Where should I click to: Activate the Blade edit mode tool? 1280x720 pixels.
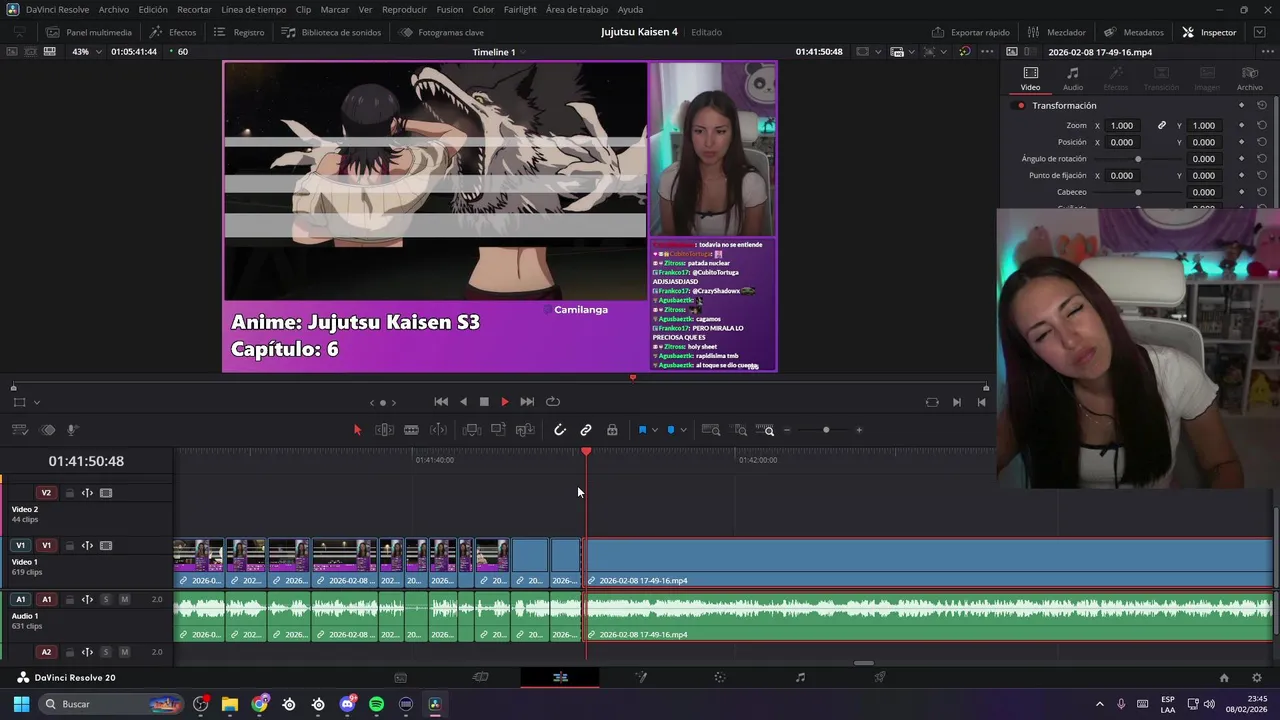coord(411,430)
